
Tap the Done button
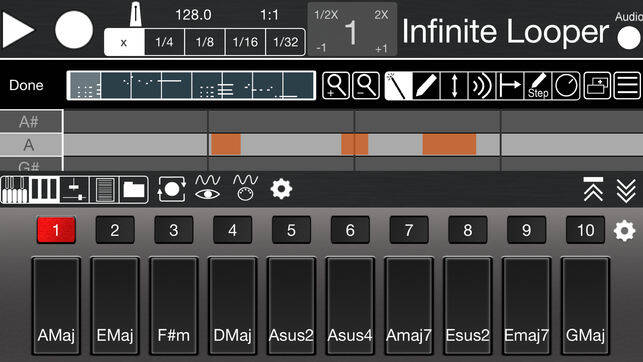click(x=26, y=85)
